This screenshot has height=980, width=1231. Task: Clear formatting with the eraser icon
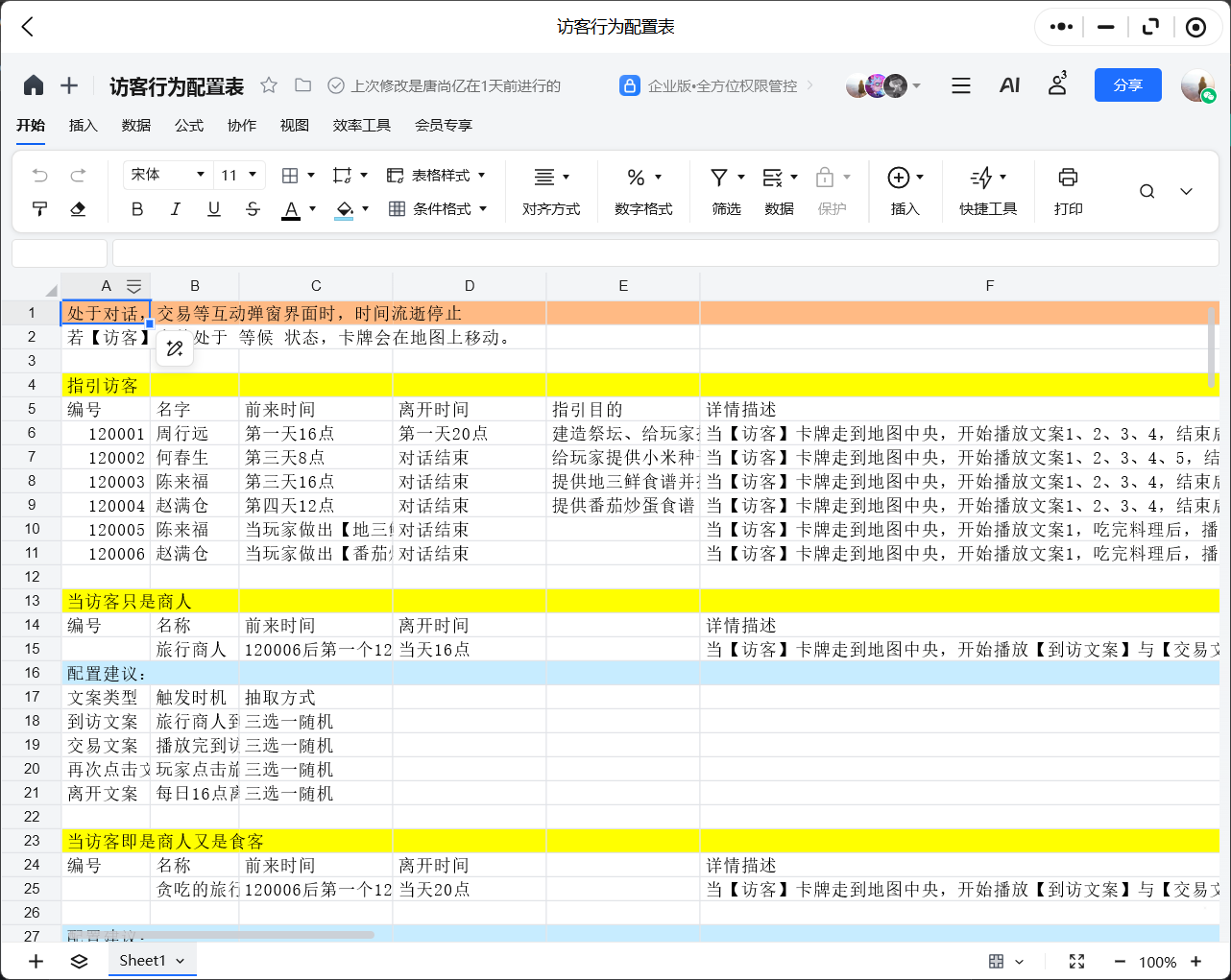78,208
